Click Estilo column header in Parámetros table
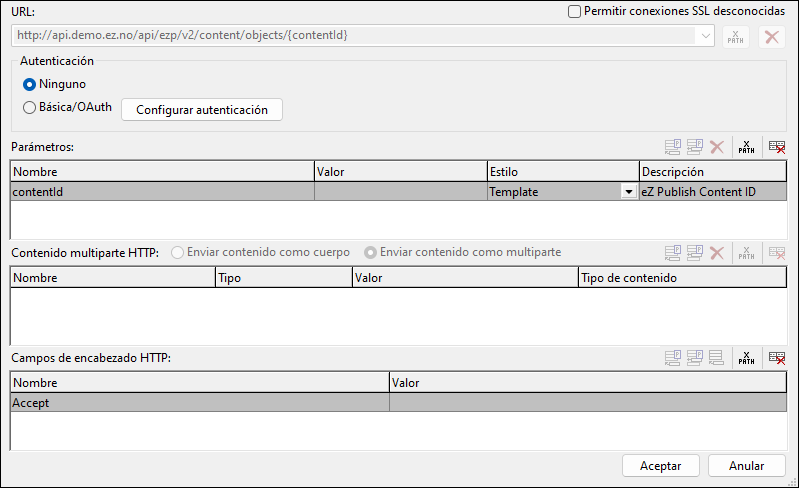 (x=563, y=172)
